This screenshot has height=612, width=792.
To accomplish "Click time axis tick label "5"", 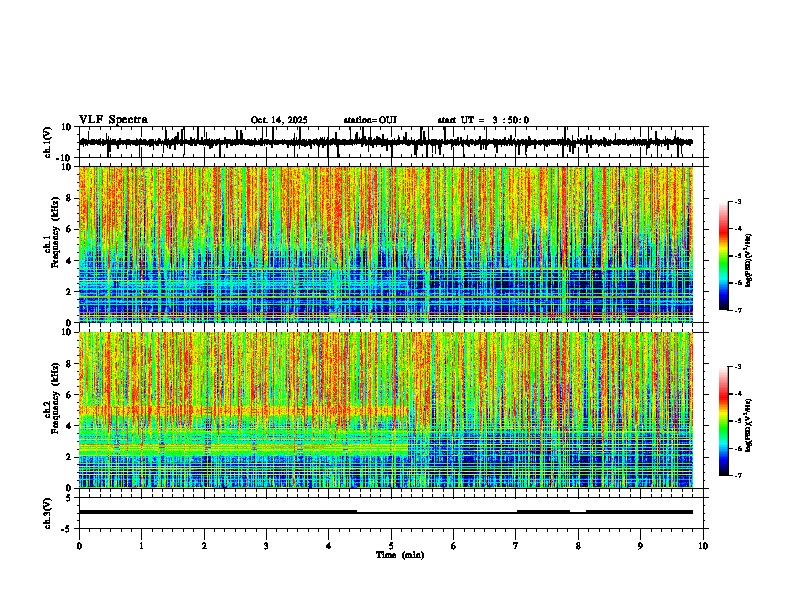I will 391,546.
